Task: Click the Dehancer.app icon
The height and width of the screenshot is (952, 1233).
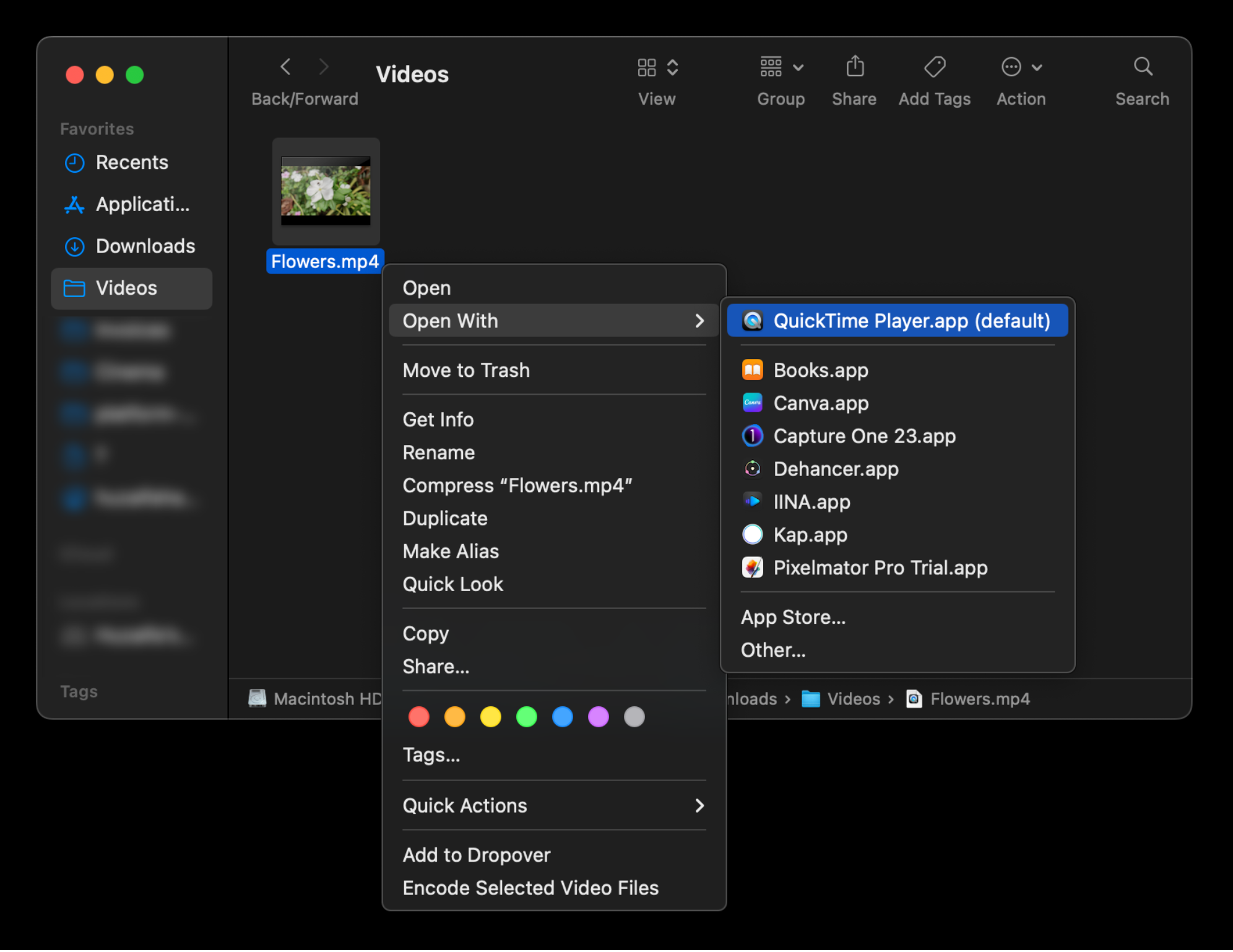Action: click(x=753, y=469)
